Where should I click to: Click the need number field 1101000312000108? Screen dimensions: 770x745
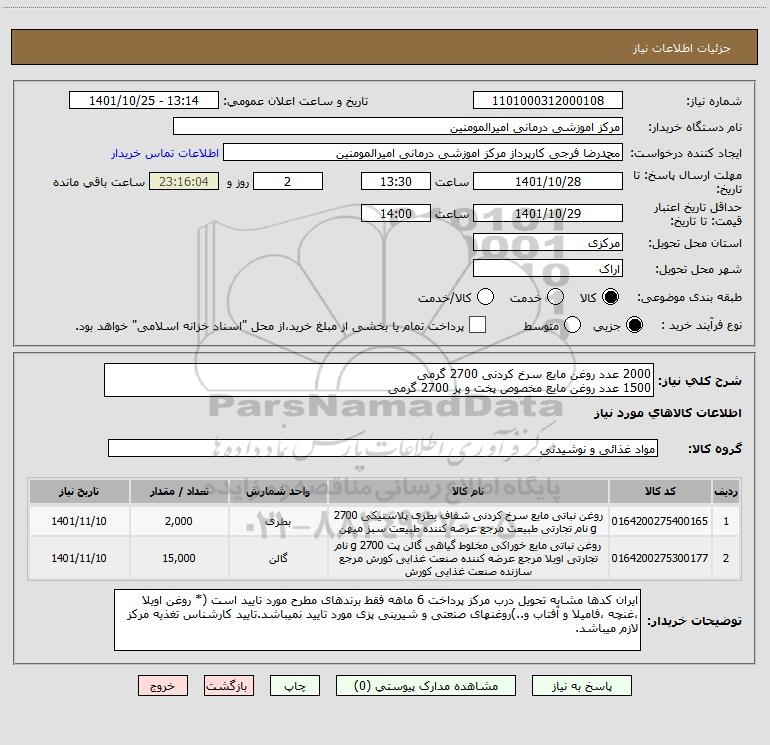pos(548,101)
